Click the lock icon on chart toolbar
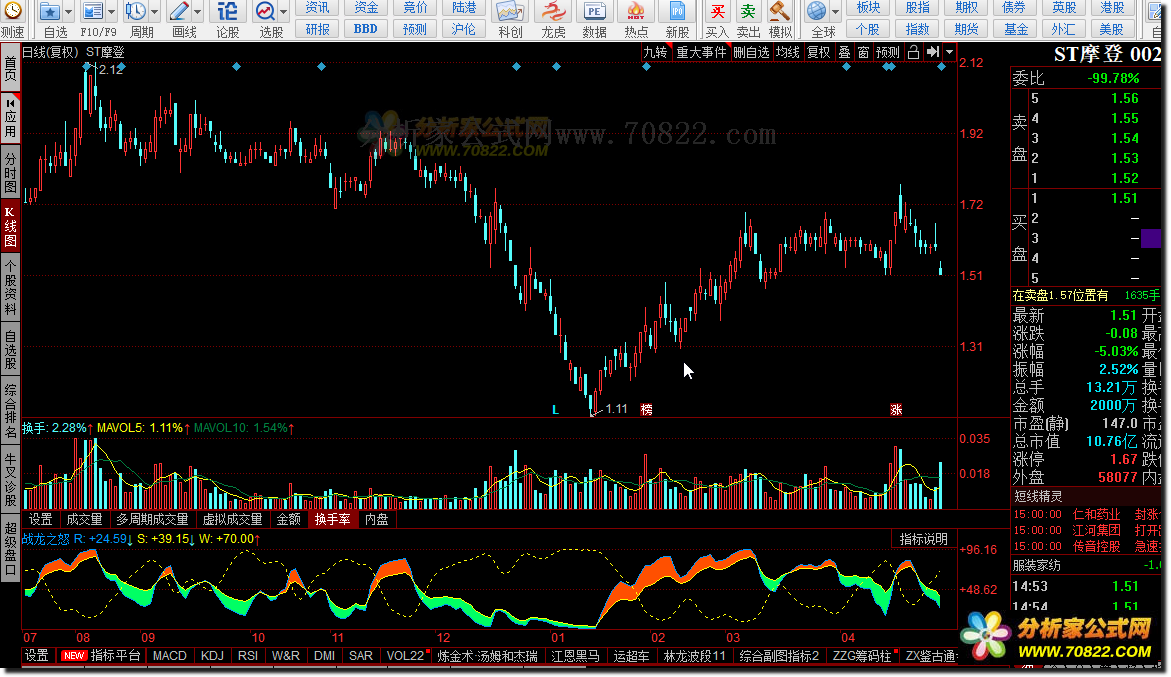The image size is (1171, 677). pyautogui.click(x=913, y=52)
